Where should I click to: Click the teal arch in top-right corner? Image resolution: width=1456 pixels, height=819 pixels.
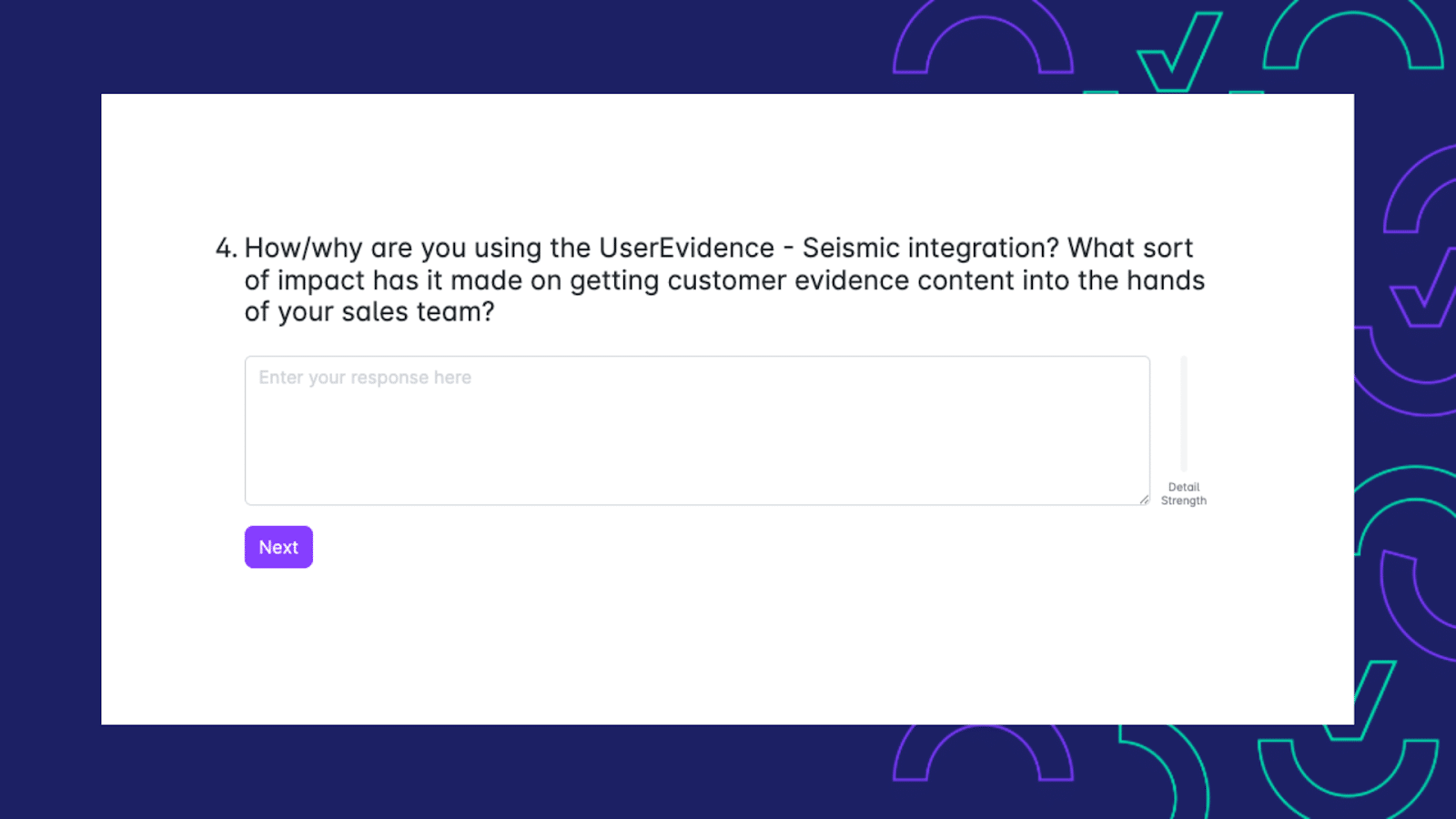pos(1353,35)
